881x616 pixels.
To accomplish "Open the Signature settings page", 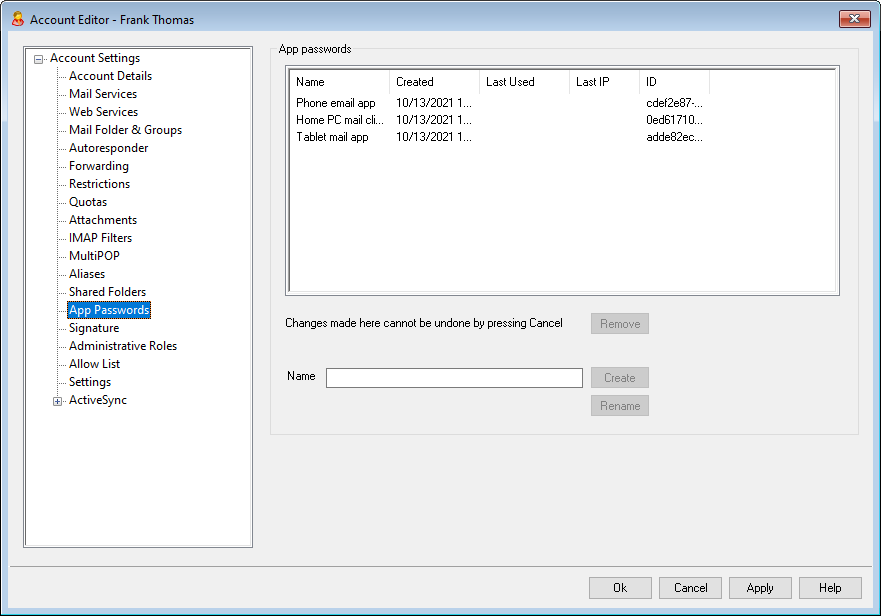I will [93, 328].
